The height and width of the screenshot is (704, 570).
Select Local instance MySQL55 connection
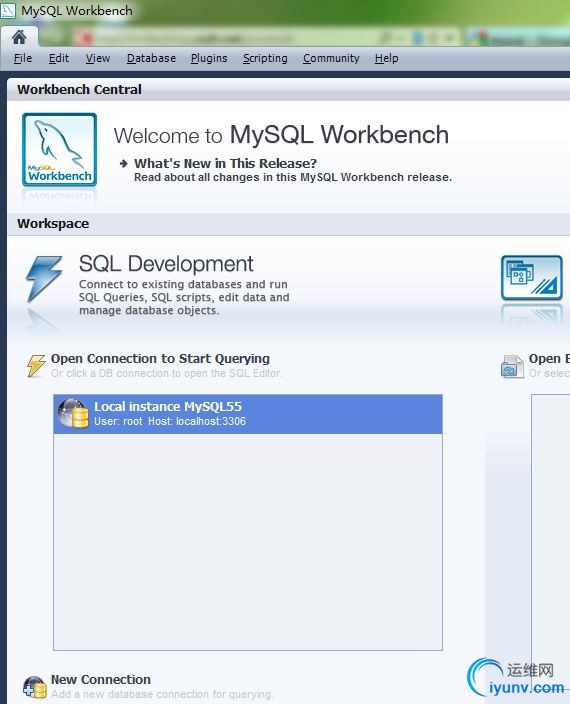click(x=248, y=414)
